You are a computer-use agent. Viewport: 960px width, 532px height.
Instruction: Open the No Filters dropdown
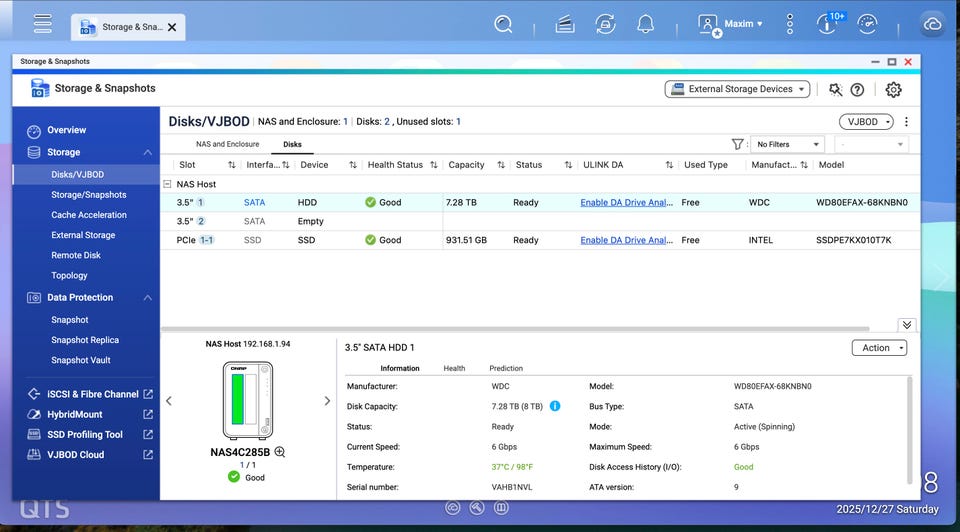coord(786,144)
